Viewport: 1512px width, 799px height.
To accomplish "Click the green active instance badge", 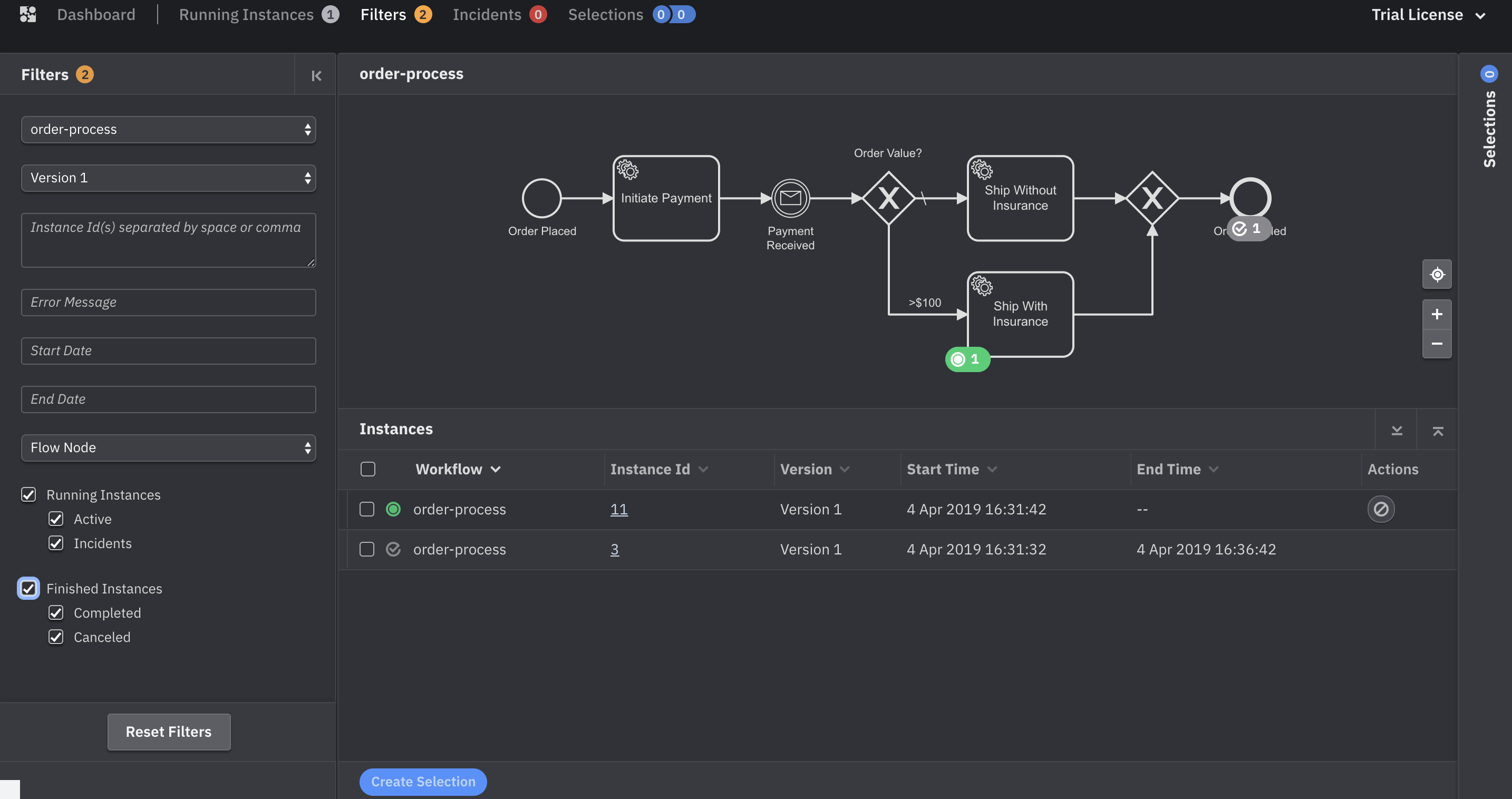I will coord(967,359).
